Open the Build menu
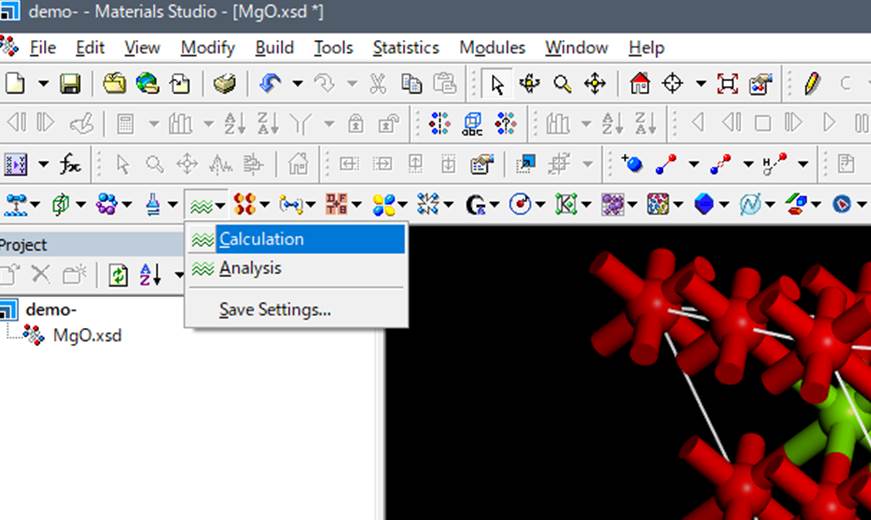The height and width of the screenshot is (520, 871). [x=274, y=48]
